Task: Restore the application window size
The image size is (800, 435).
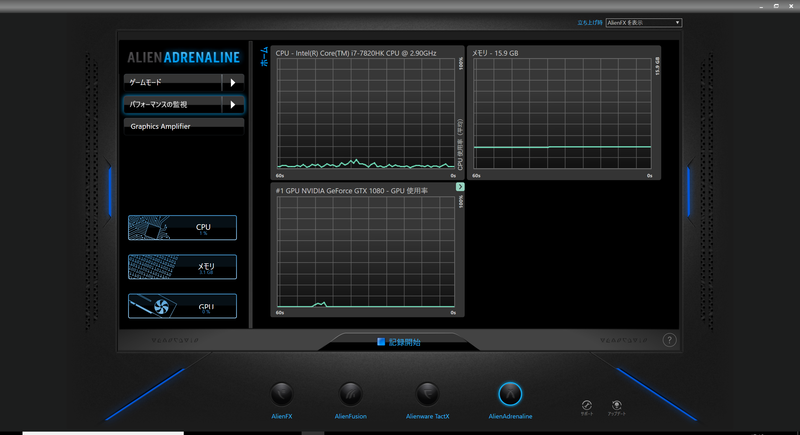Action: point(776,6)
